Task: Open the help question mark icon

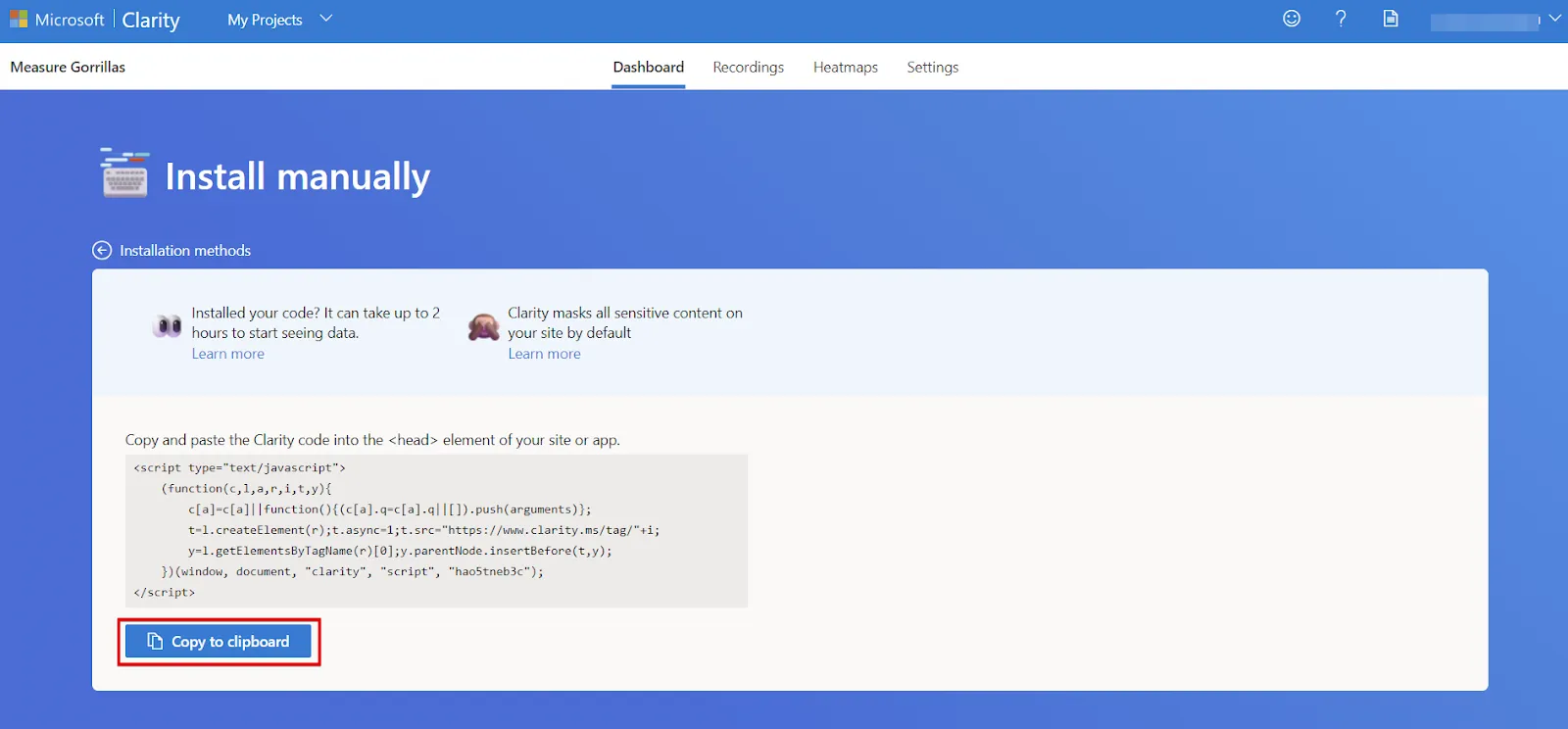Action: coord(1341,19)
